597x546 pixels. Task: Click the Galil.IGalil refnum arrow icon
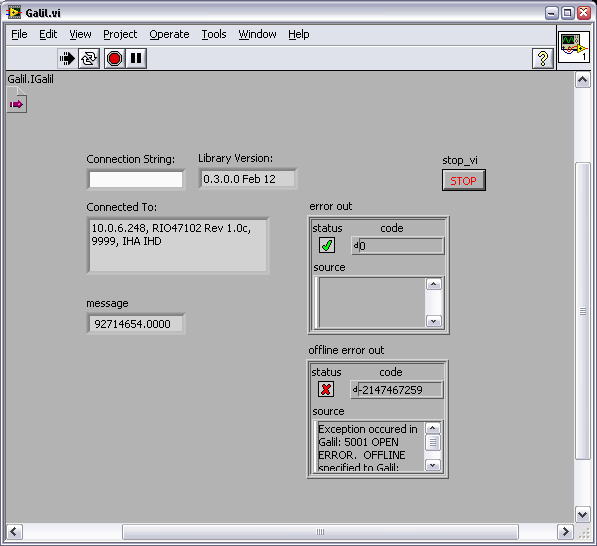17,100
